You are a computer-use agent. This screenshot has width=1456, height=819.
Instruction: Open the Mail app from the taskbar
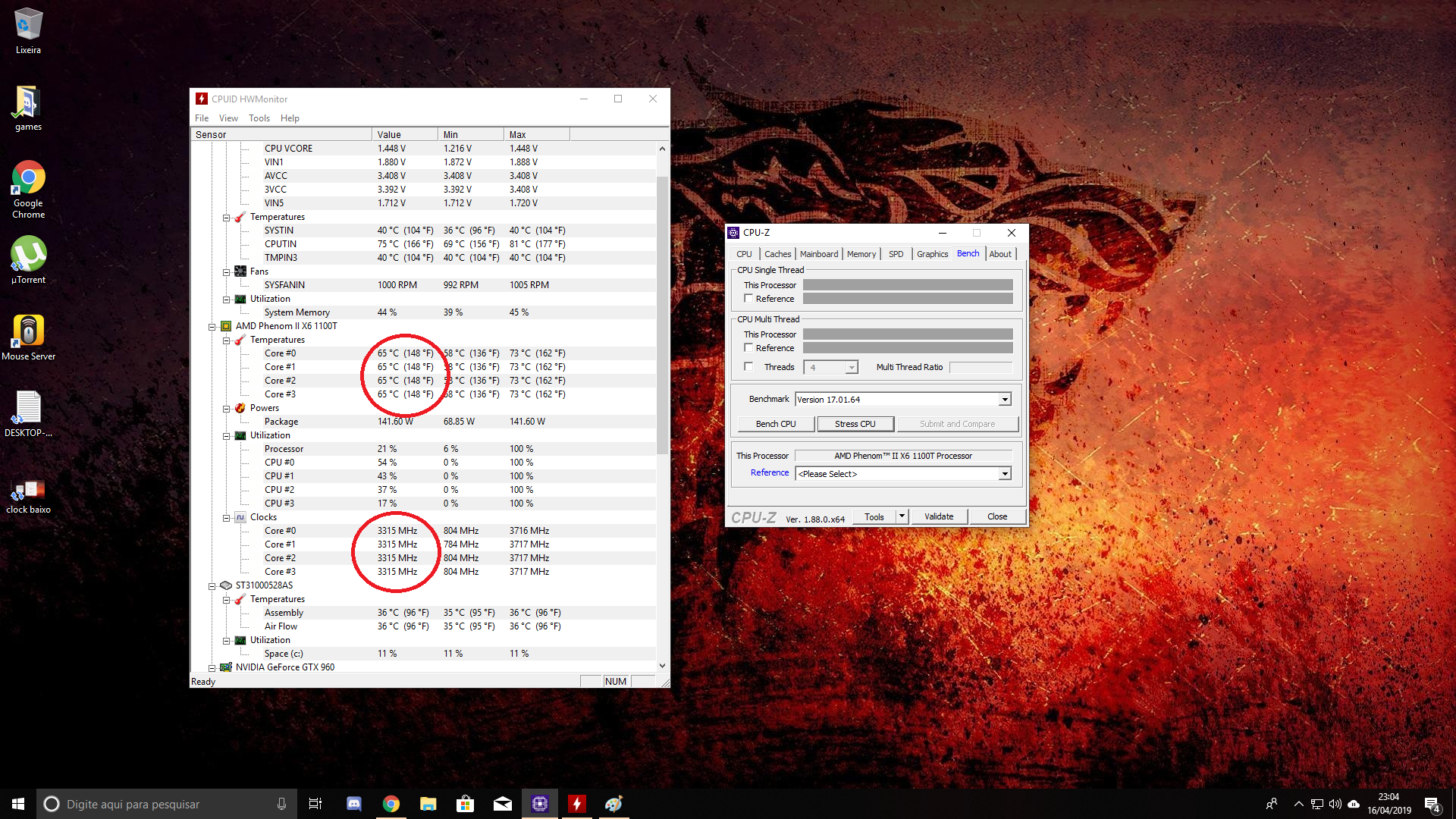503,804
